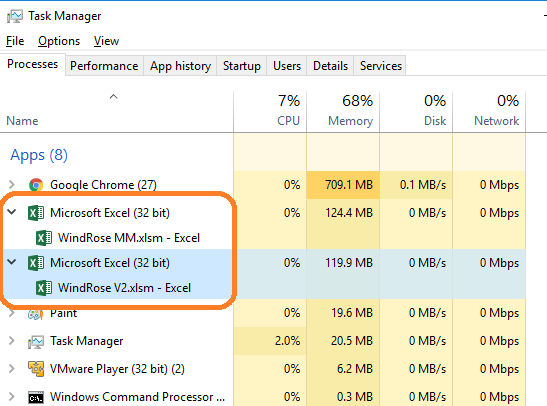The width and height of the screenshot is (547, 406).
Task: Sort processes by Name column
Action: 117,112
